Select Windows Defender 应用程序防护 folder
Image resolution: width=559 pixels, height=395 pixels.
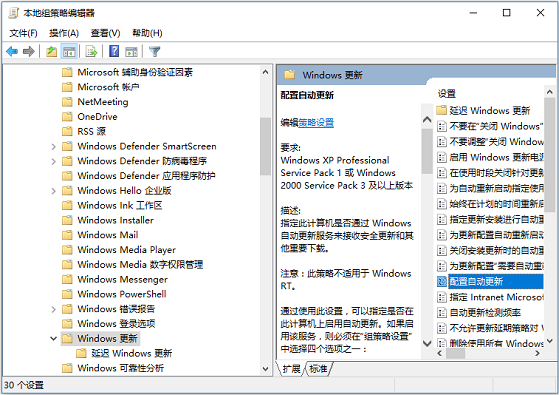coord(147,176)
